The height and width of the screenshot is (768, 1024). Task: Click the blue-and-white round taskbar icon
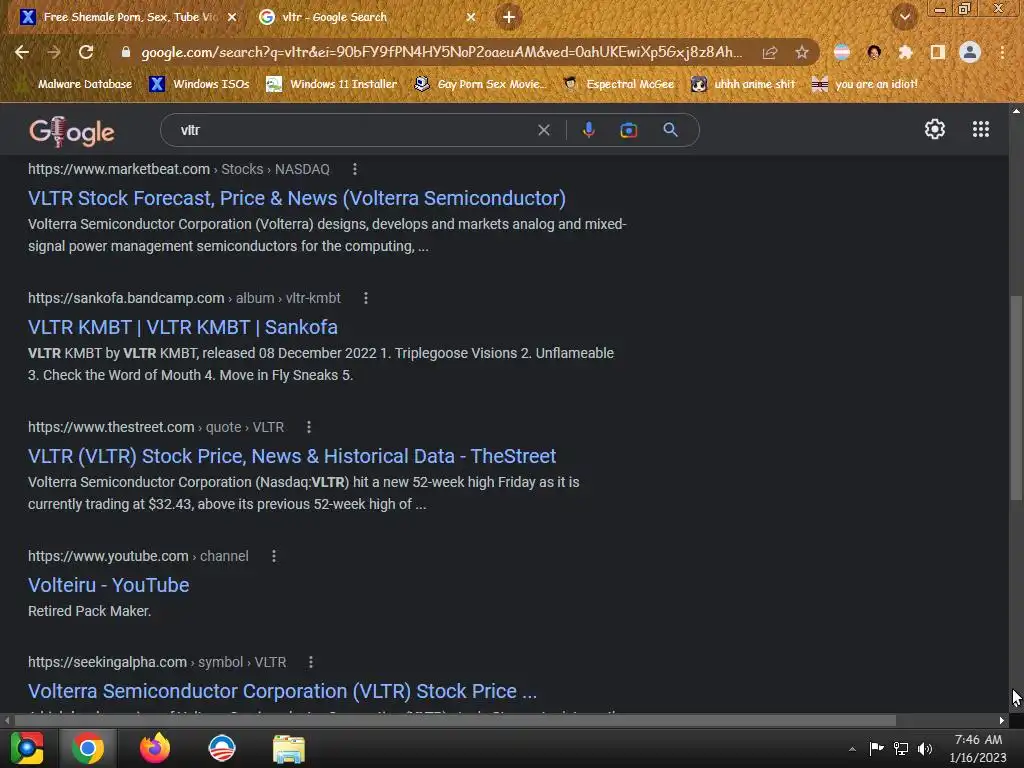(x=221, y=748)
